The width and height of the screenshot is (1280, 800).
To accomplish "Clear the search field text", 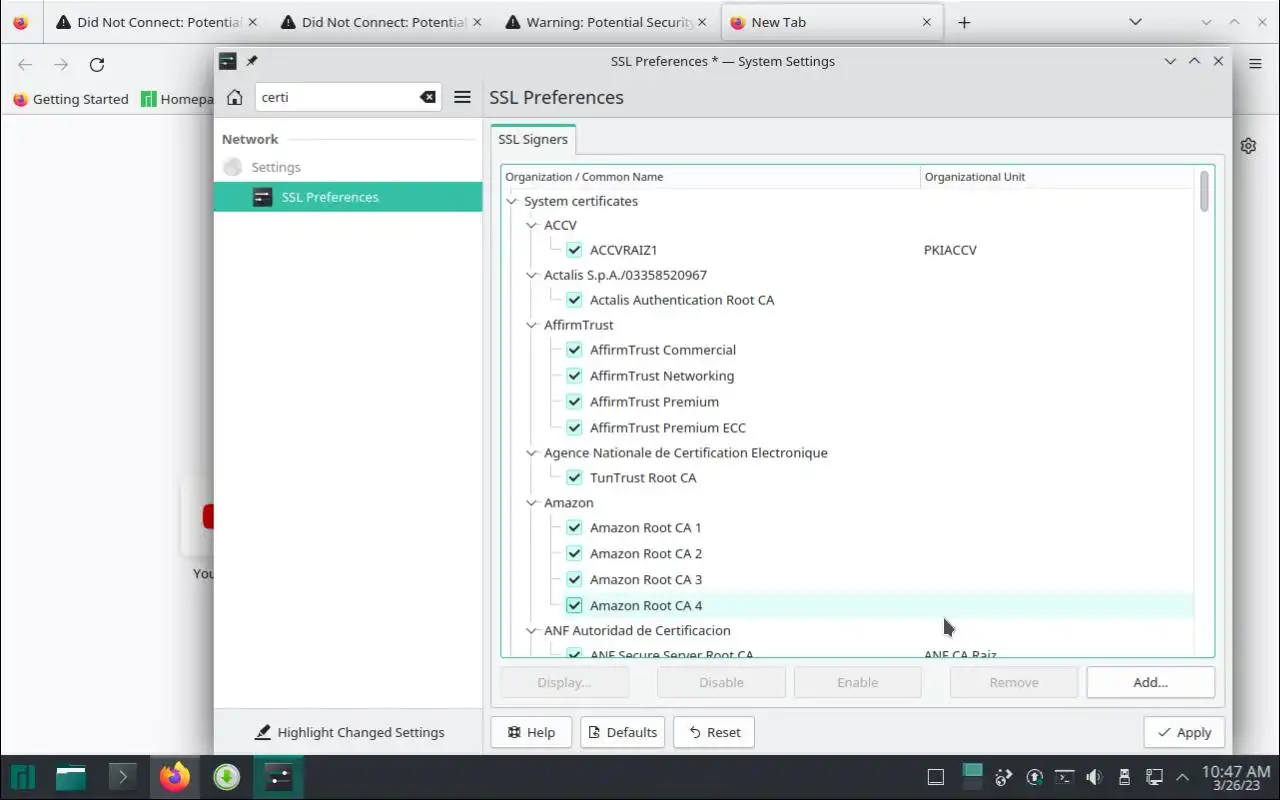I will (428, 97).
